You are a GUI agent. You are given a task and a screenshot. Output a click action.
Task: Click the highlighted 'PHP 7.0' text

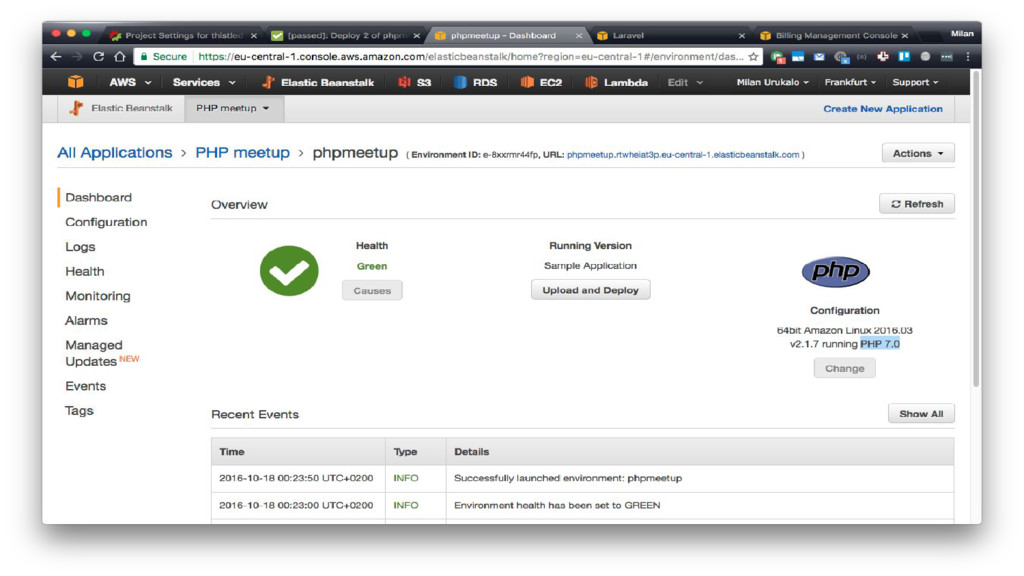point(880,344)
